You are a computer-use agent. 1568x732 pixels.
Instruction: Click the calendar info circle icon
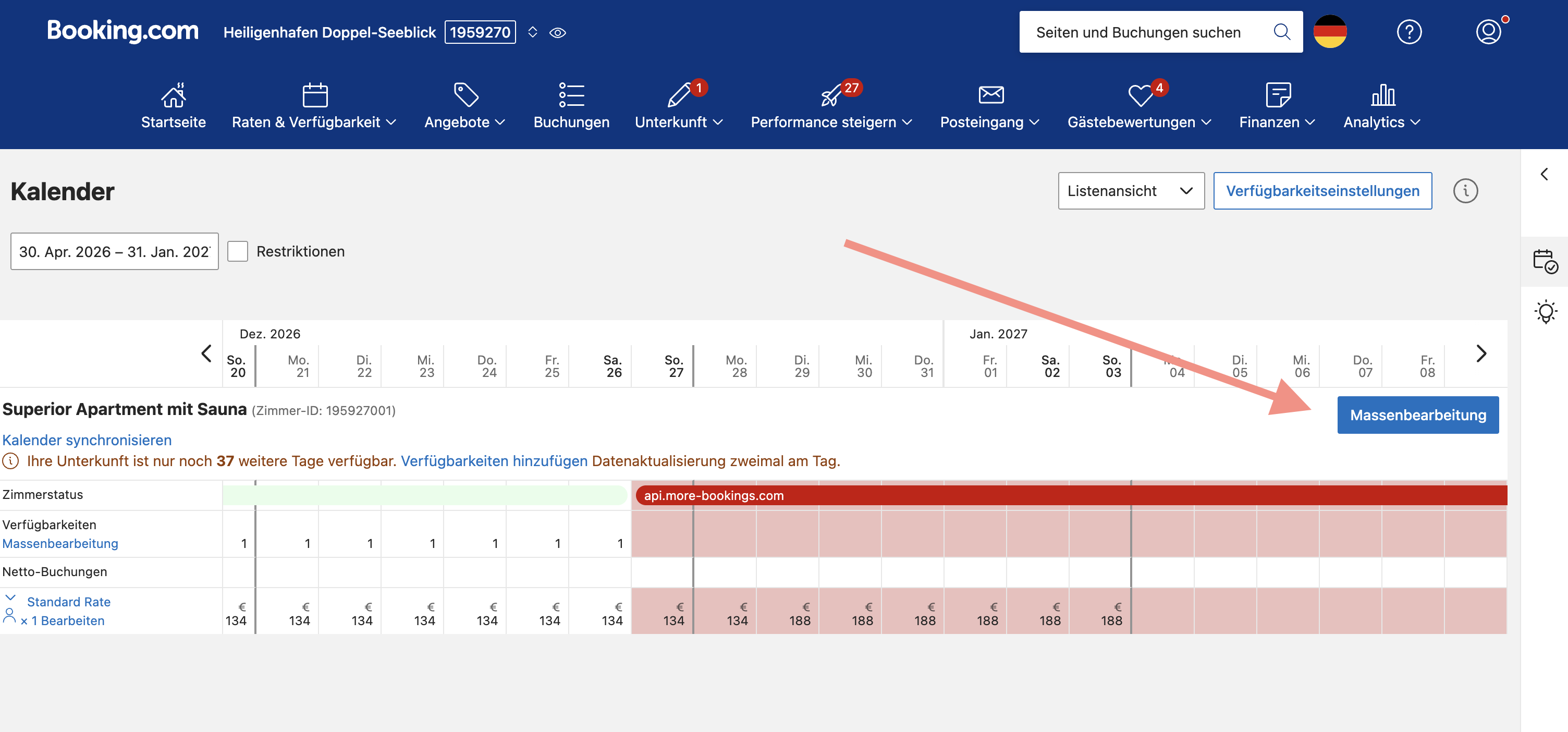tap(1465, 191)
